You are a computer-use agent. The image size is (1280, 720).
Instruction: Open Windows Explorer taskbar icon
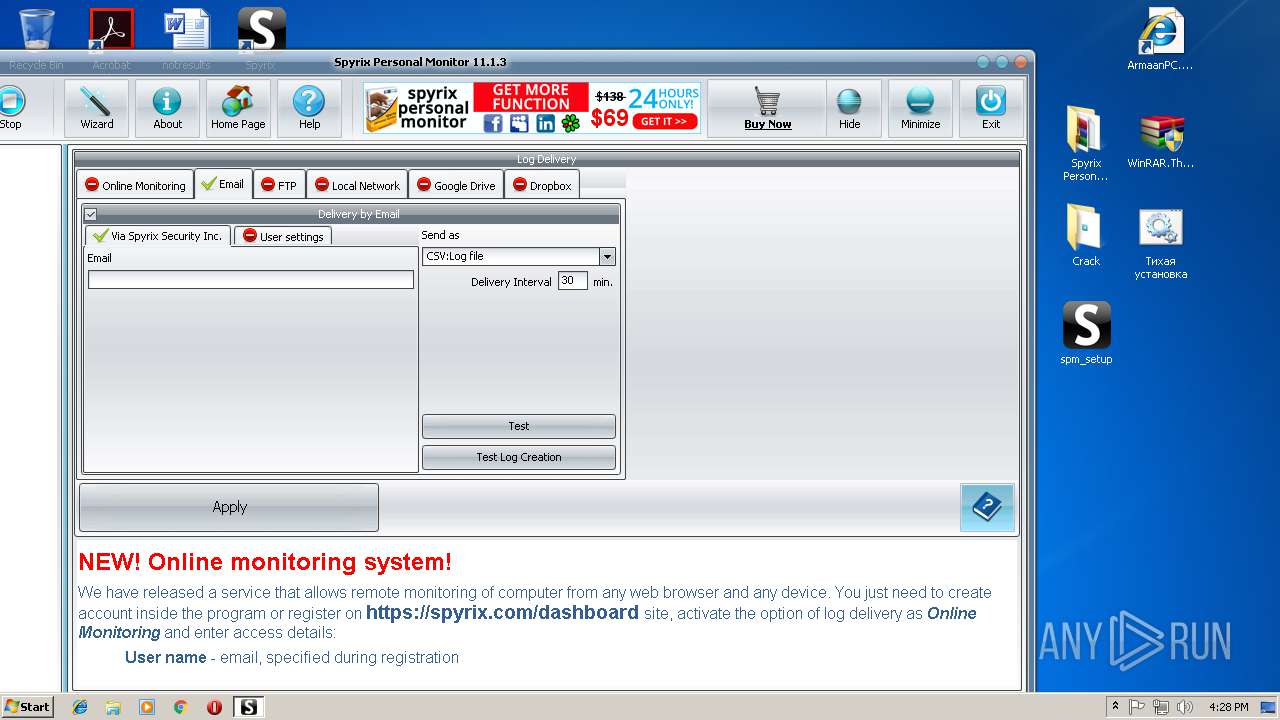click(x=113, y=707)
